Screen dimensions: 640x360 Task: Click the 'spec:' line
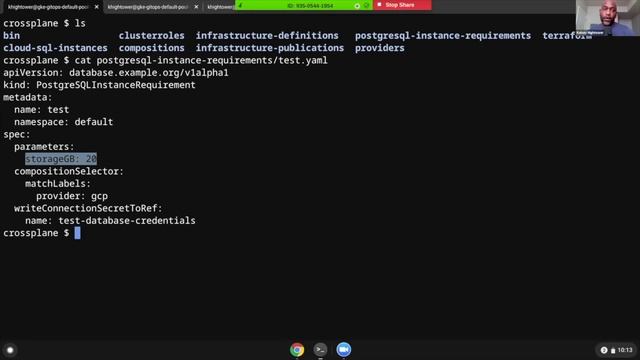pyautogui.click(x=17, y=134)
